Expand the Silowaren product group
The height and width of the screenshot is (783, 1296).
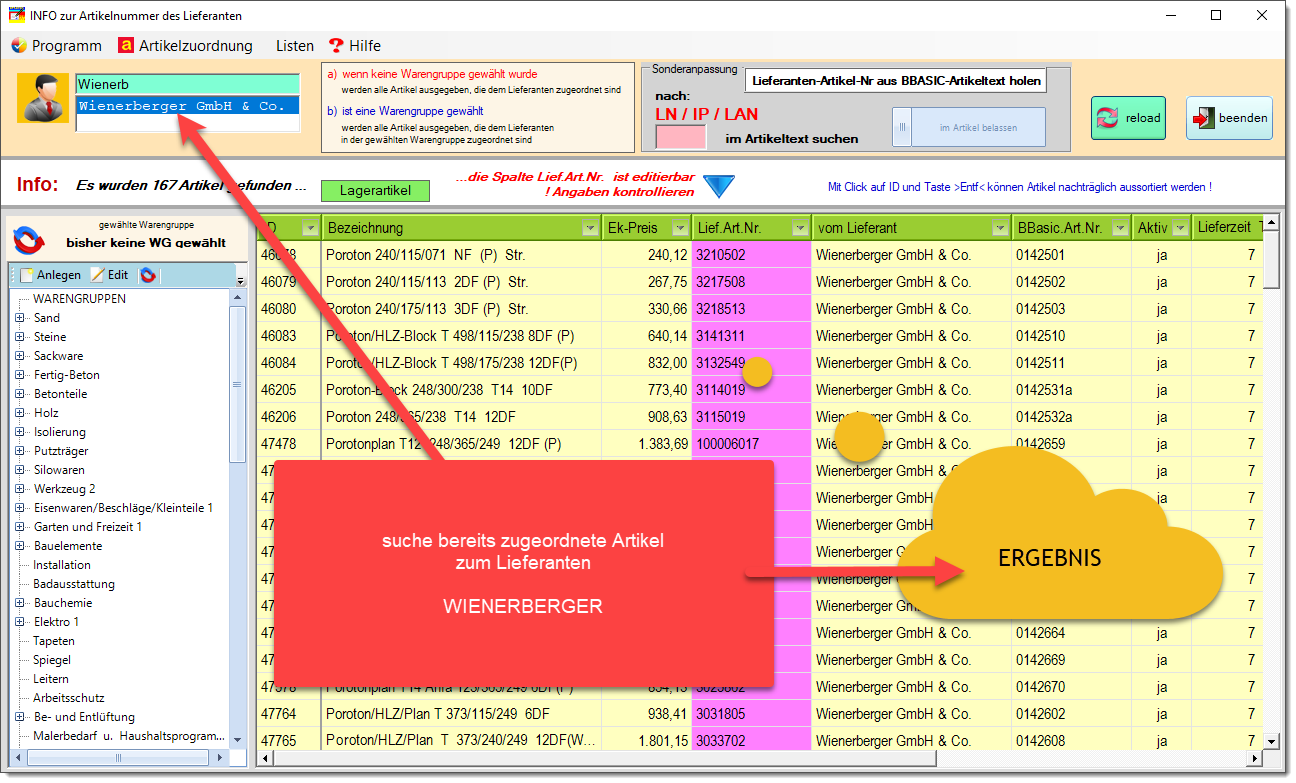[x=20, y=470]
